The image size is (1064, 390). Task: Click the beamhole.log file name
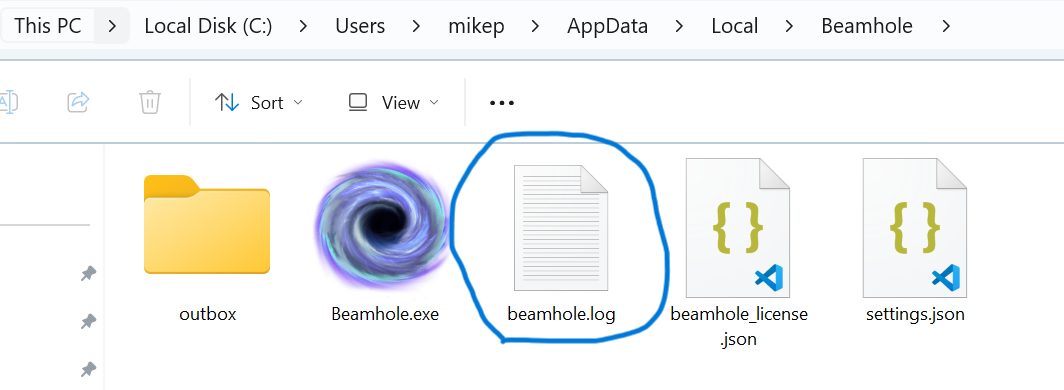[561, 315]
